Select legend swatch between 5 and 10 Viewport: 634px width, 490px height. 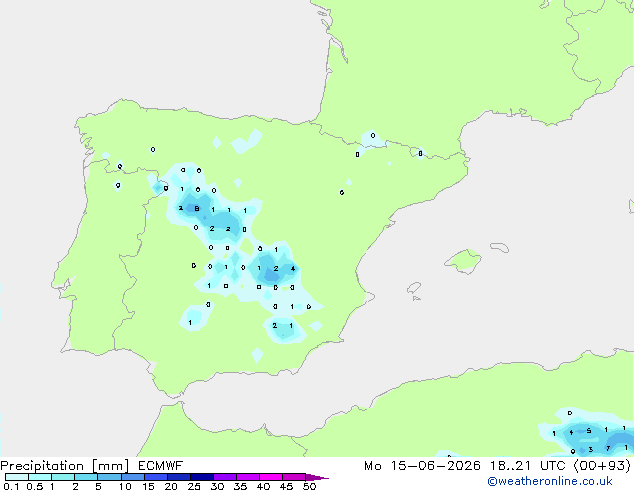coord(109,477)
